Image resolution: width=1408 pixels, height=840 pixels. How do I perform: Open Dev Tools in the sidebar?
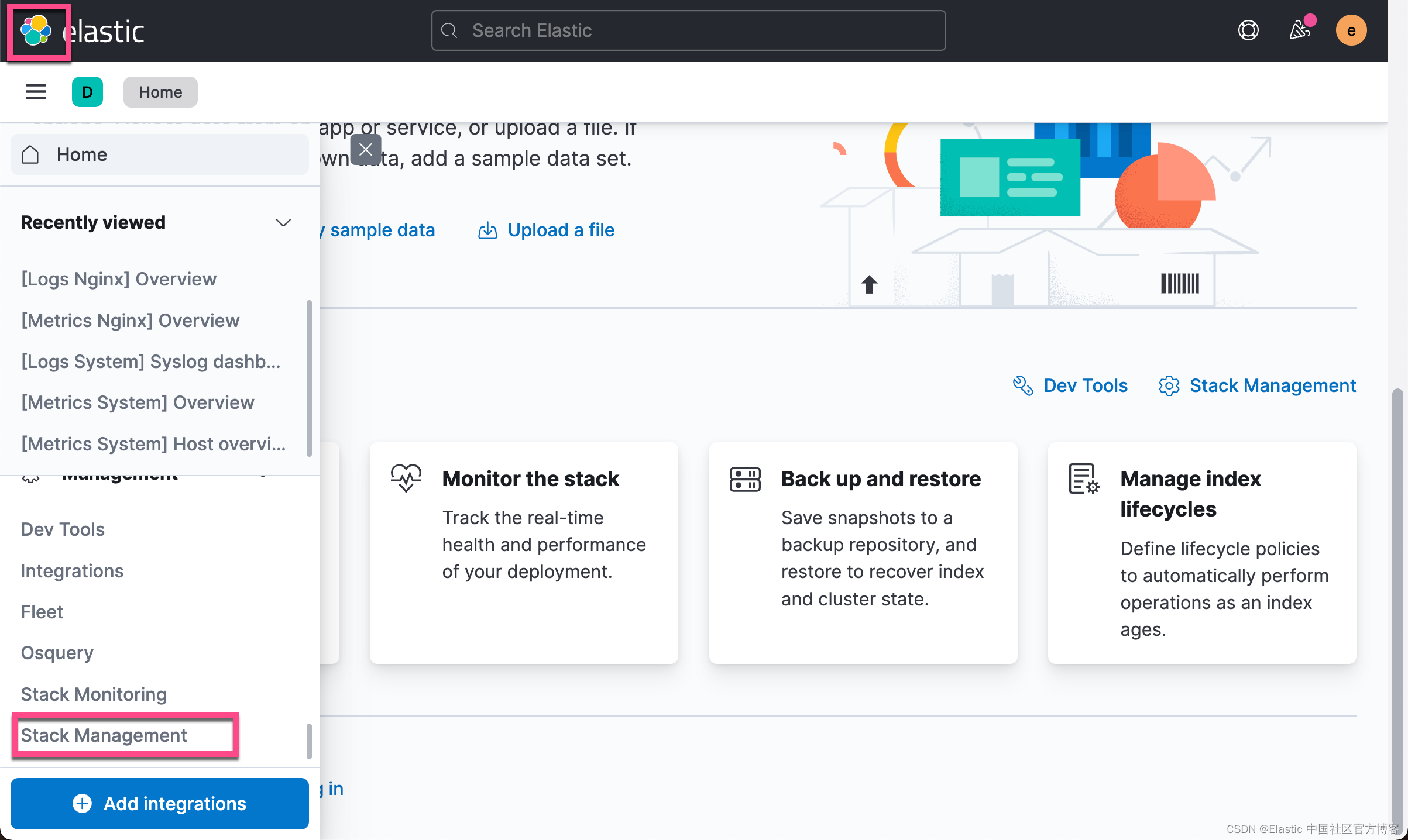click(x=63, y=529)
